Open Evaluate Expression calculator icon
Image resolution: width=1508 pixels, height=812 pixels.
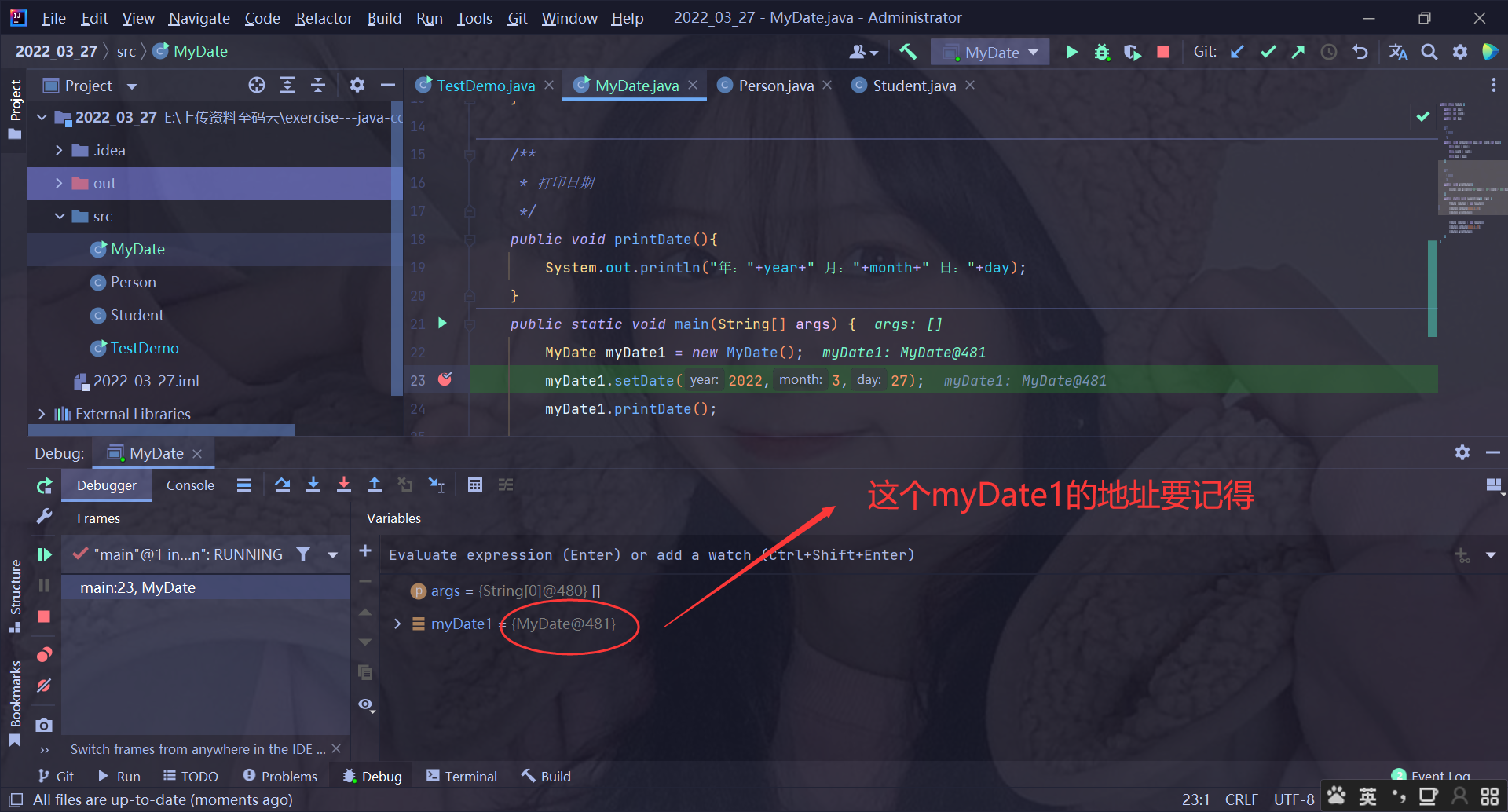475,485
